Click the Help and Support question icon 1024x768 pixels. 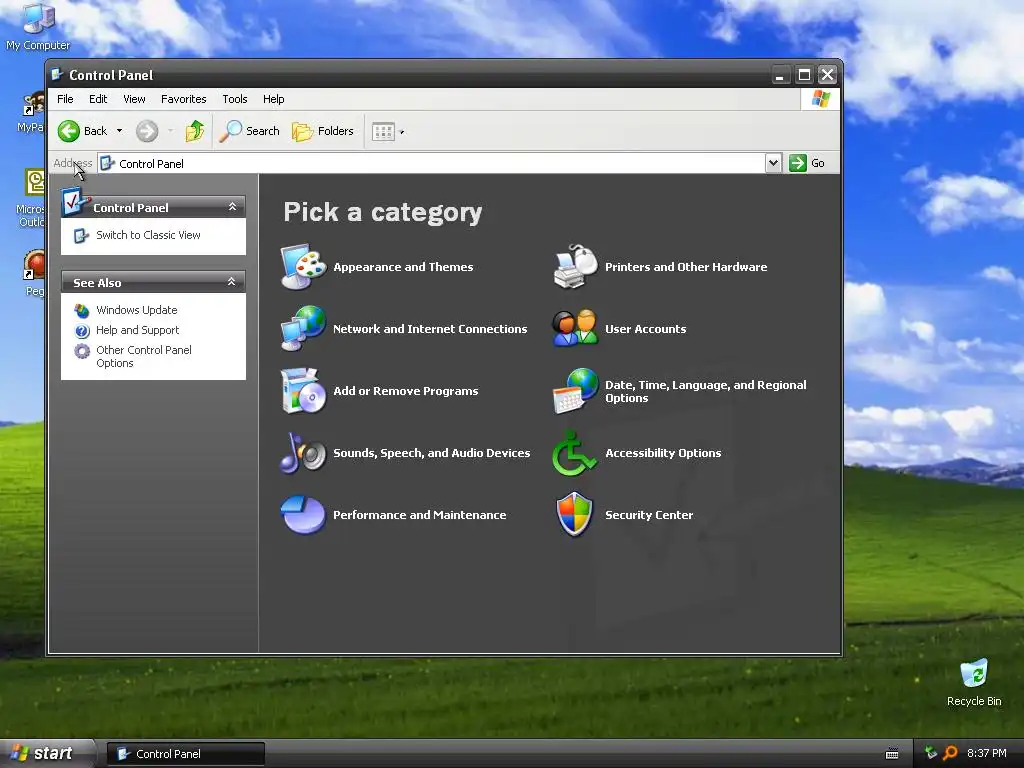pos(82,330)
